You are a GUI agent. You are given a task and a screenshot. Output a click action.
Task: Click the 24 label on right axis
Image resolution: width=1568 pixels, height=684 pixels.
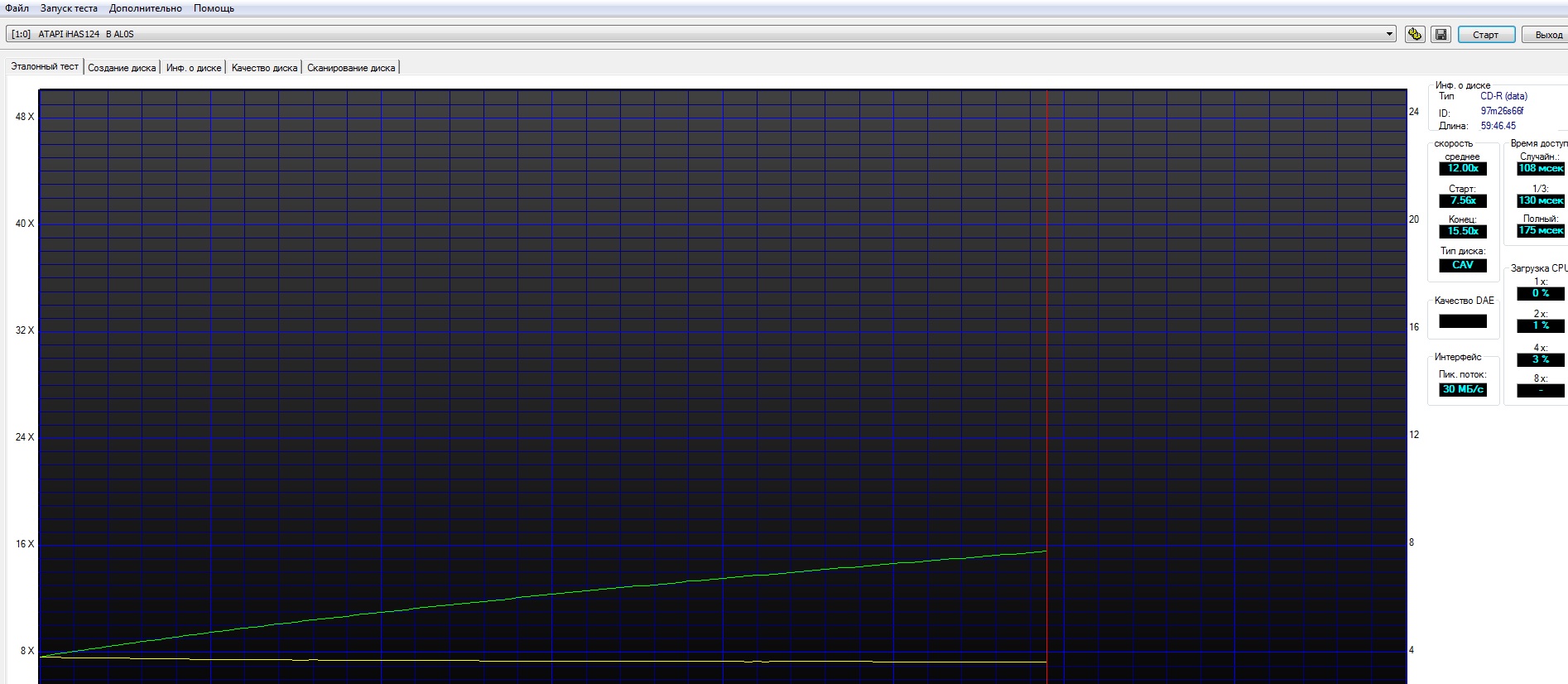pyautogui.click(x=1414, y=112)
